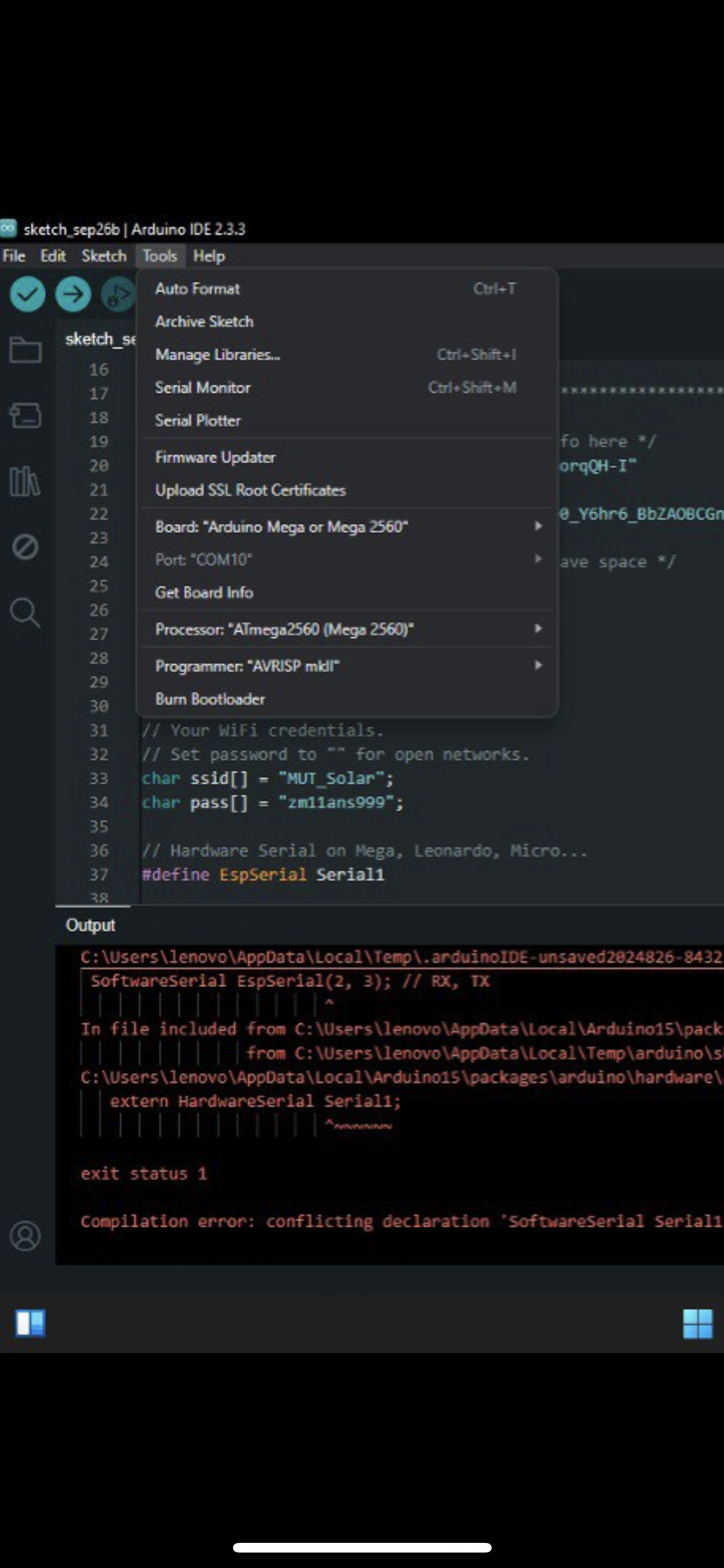724x1568 pixels.
Task: Open the Debug sidebar icon
Action: tap(25, 547)
